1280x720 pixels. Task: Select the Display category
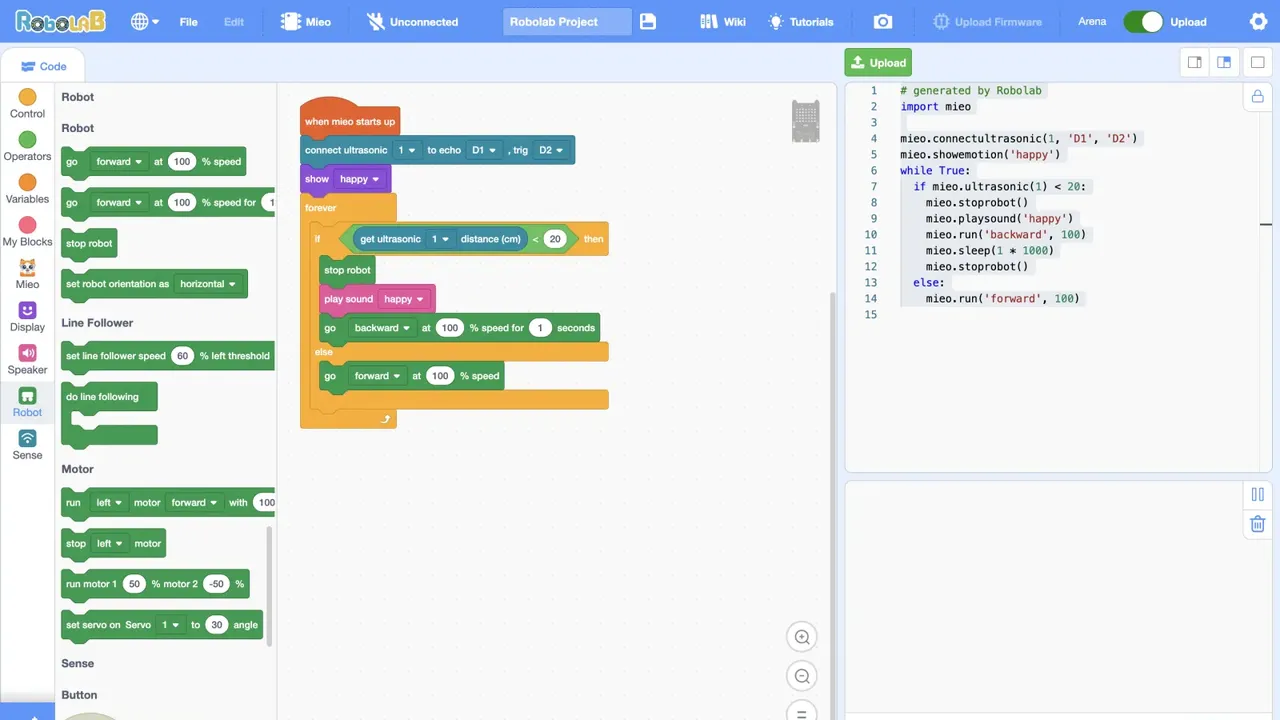click(x=27, y=318)
